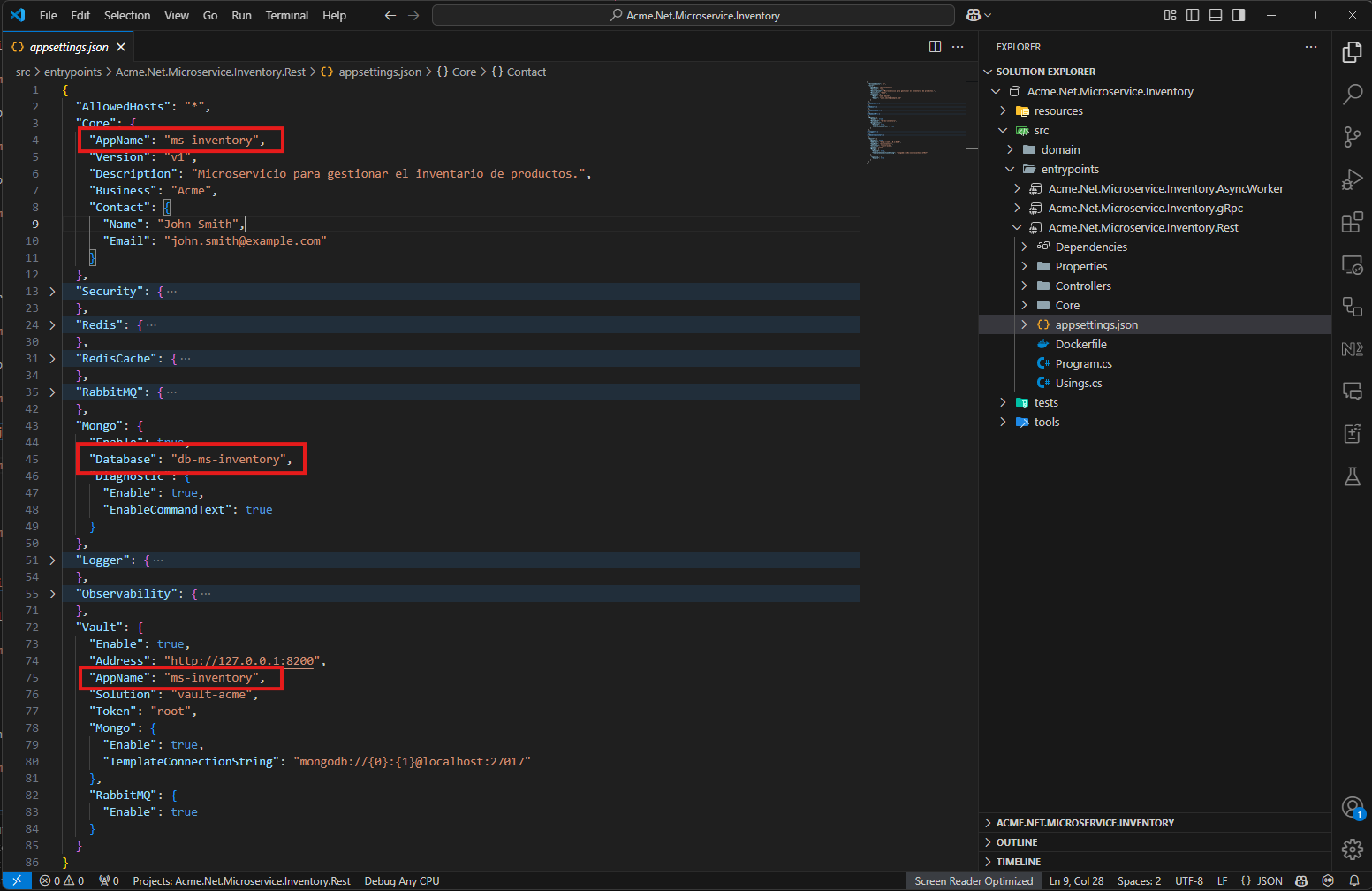This screenshot has height=891, width=1372.
Task: Go back with the navigation arrow
Action: coord(390,15)
